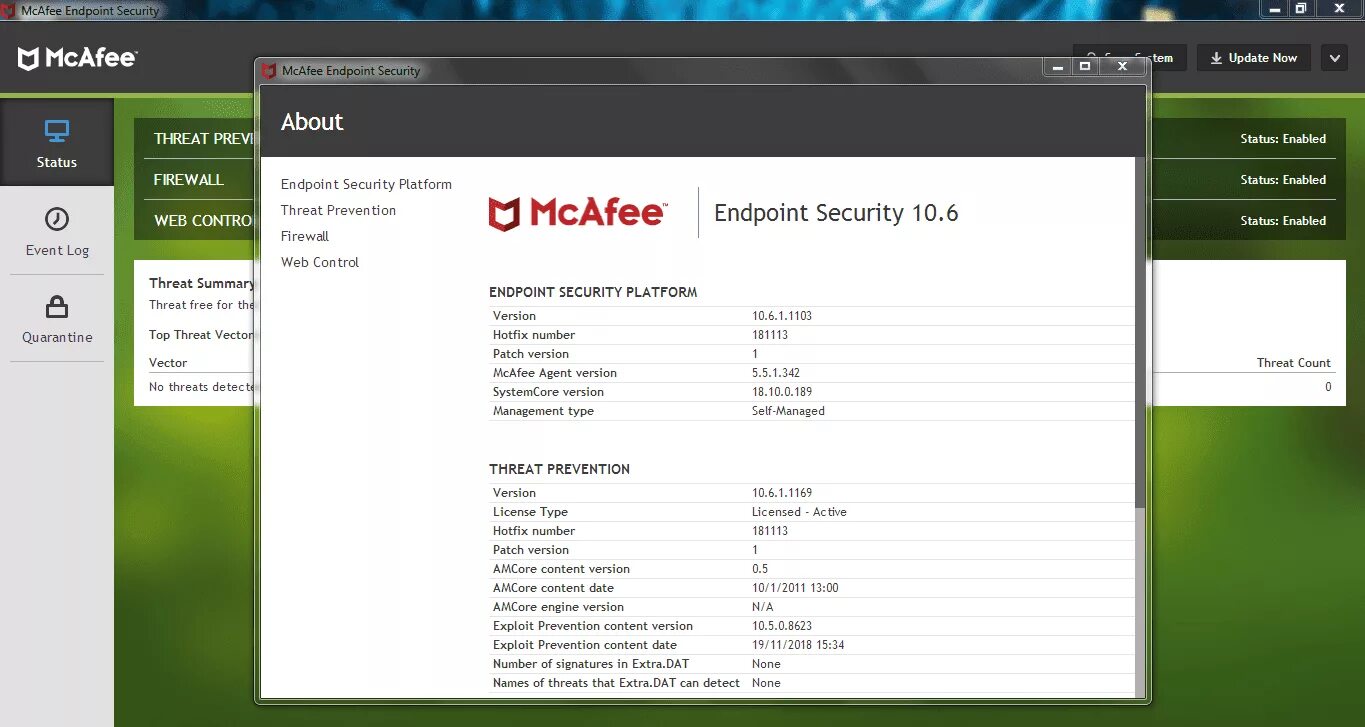Select Web Control in About navigation

[x=320, y=262]
